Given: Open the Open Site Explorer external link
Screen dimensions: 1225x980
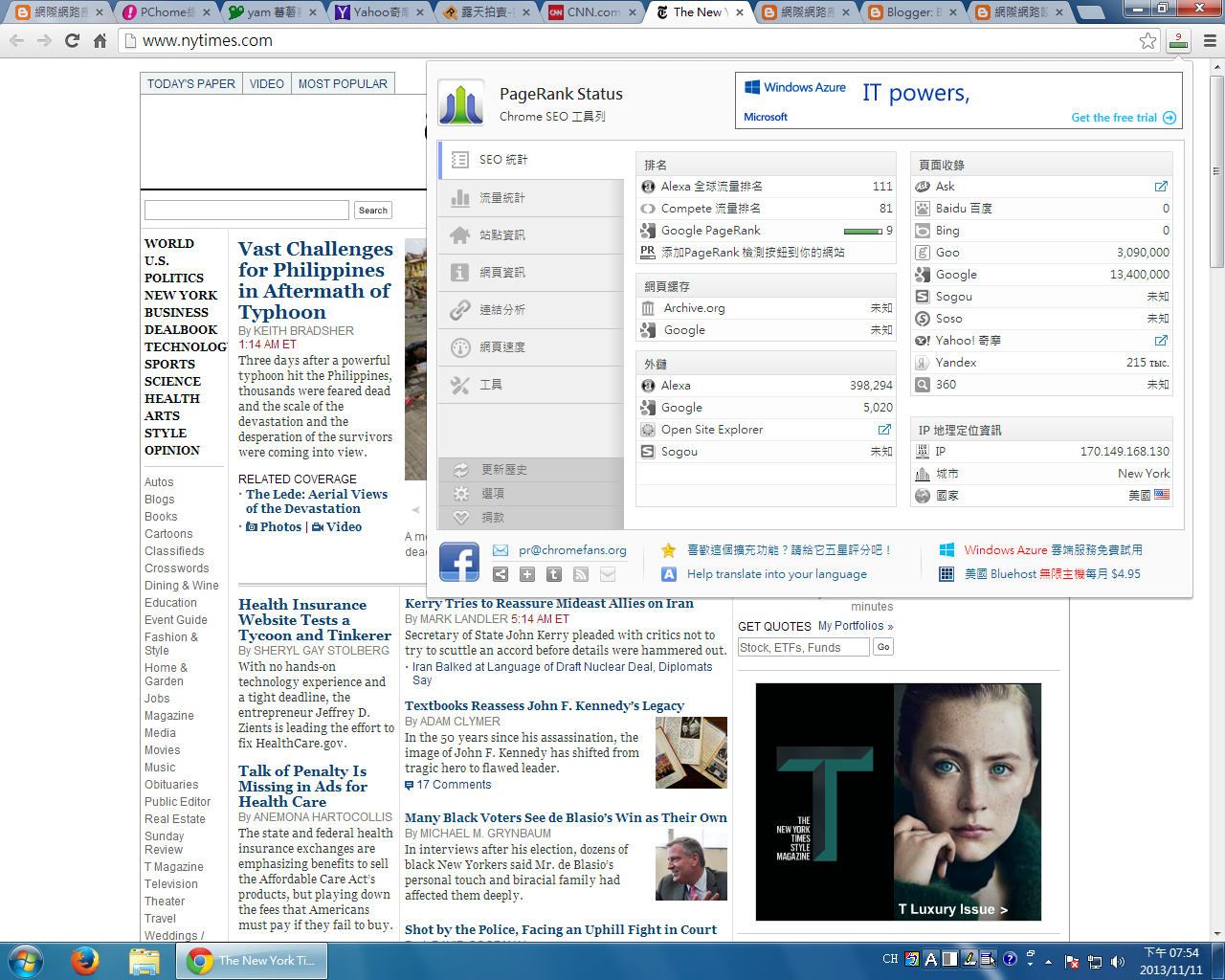Looking at the screenshot, I should click(x=884, y=430).
